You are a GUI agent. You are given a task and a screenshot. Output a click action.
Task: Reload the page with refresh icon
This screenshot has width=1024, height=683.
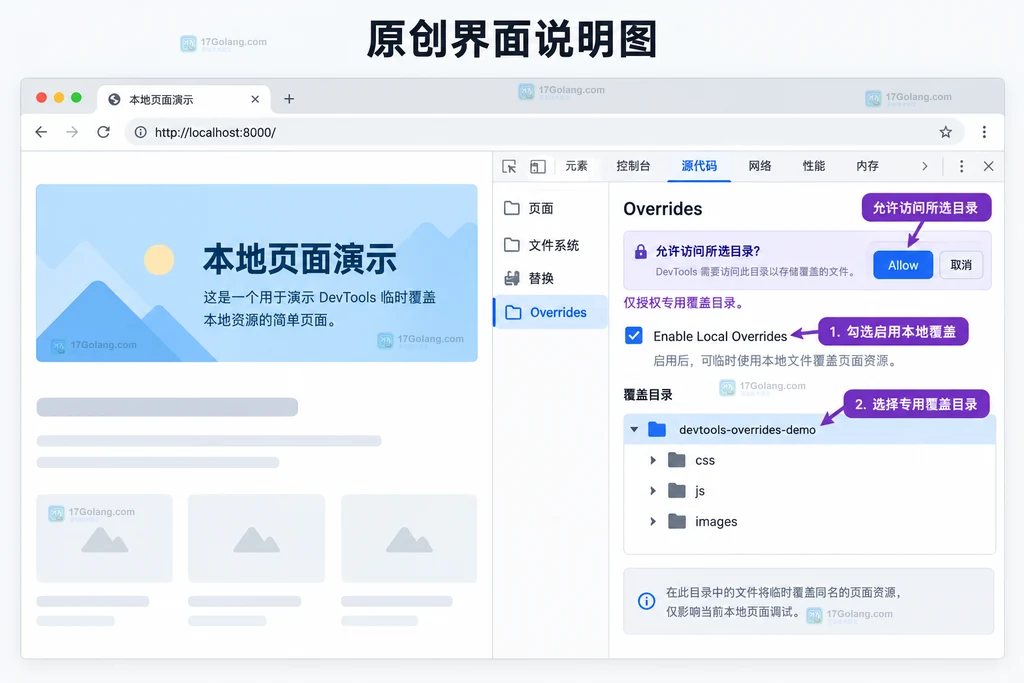tap(103, 132)
